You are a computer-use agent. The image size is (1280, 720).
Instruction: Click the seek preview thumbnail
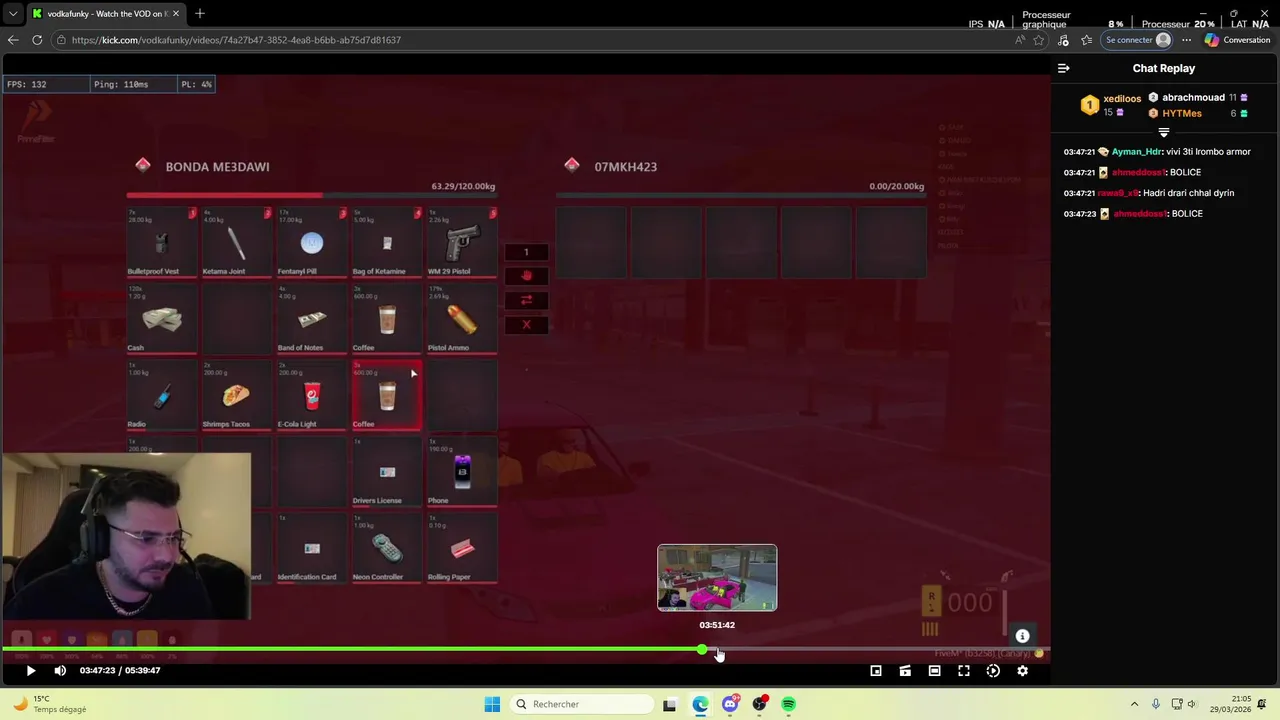[x=717, y=578]
